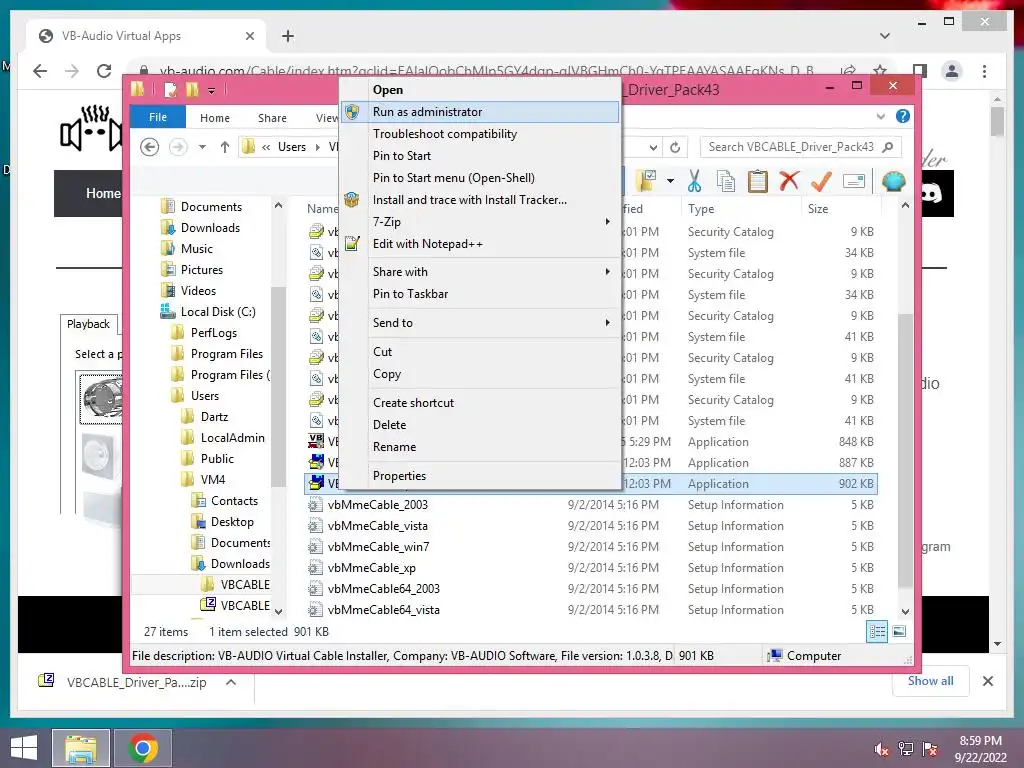Click the orange checkmark toolbar icon
1024x768 pixels.
click(x=821, y=181)
